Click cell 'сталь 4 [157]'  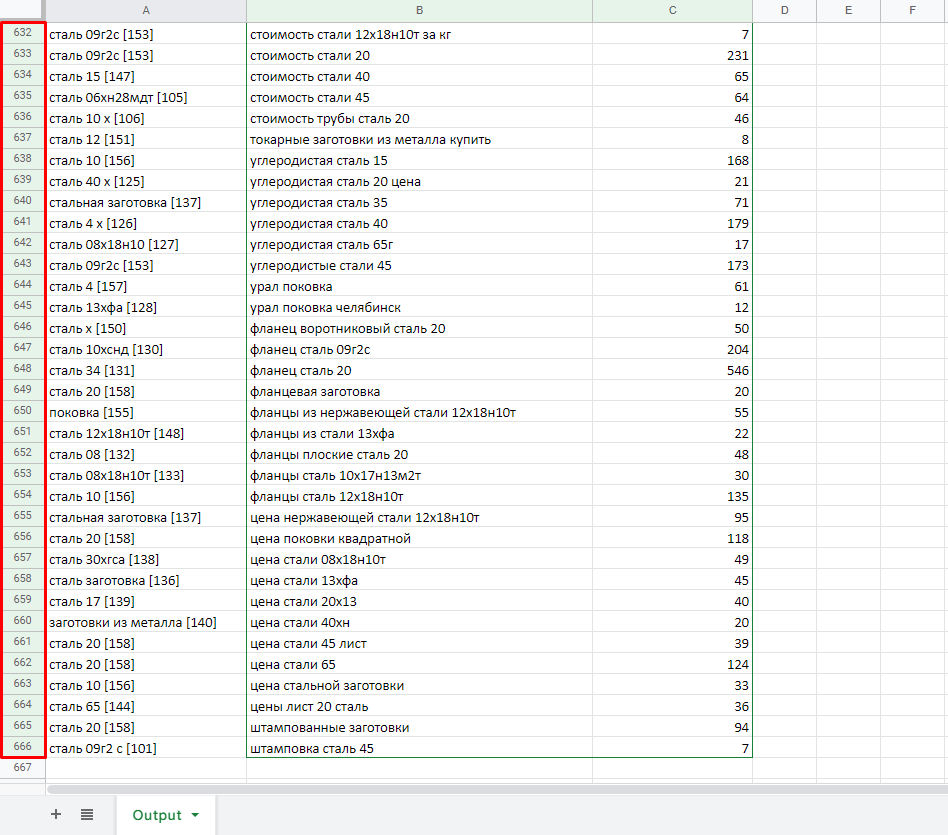coord(146,287)
